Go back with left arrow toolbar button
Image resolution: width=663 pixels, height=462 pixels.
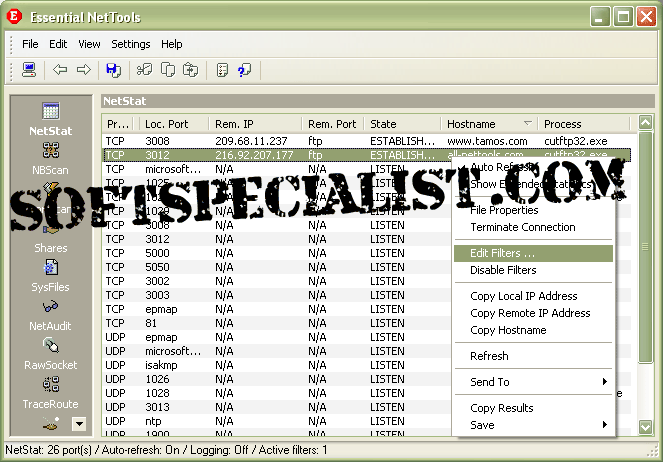[x=60, y=69]
